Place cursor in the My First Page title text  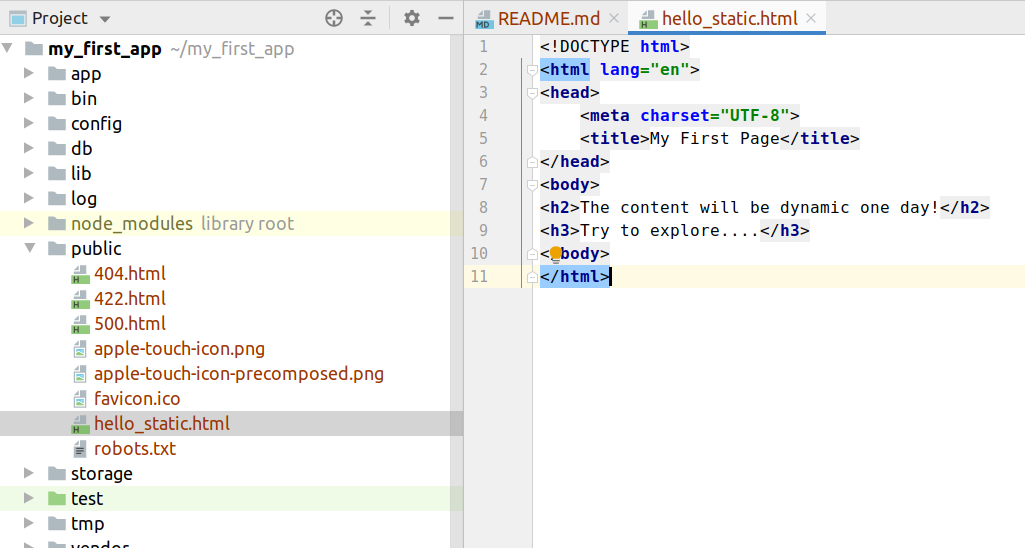714,139
